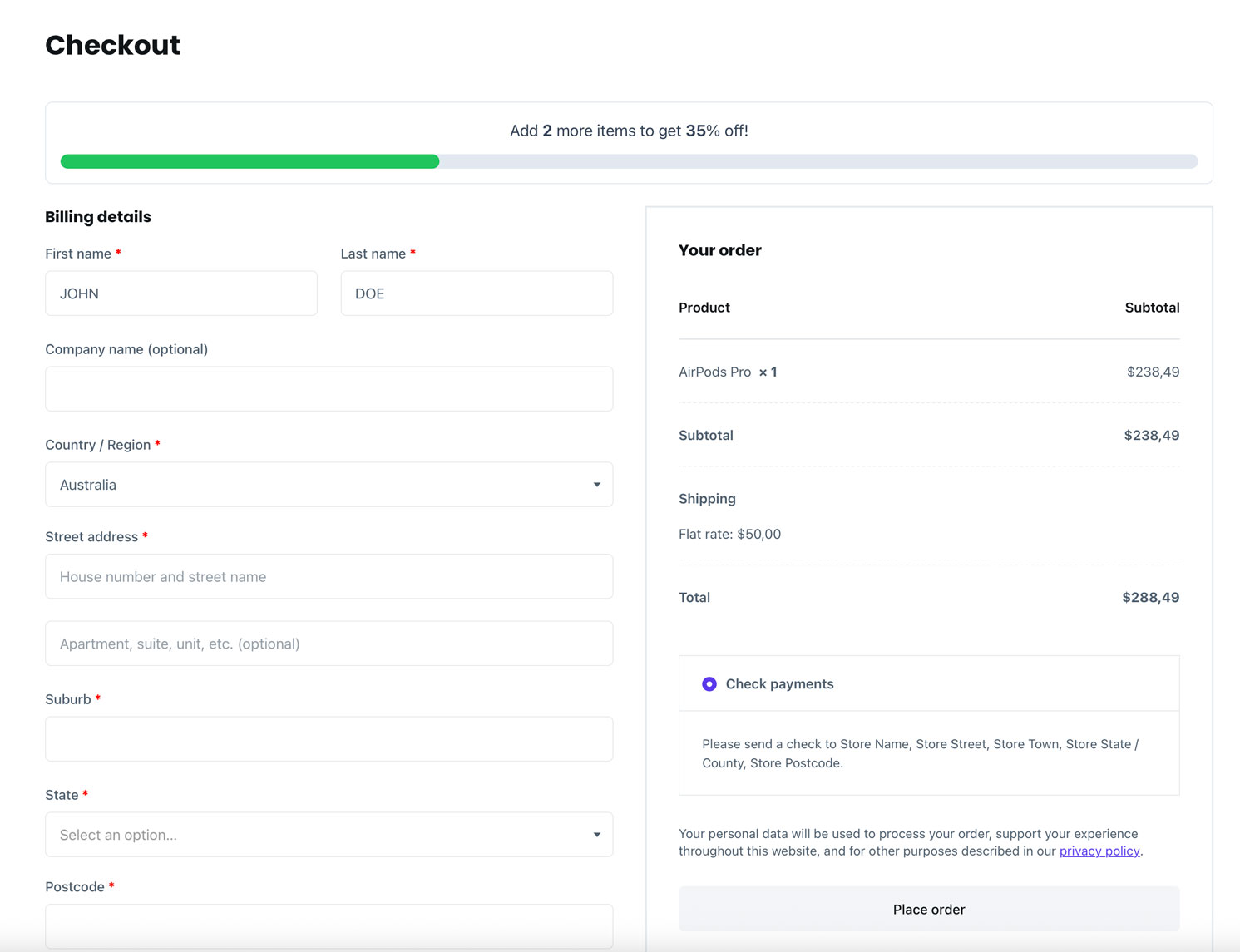Click the Checkout page heading

(x=112, y=45)
